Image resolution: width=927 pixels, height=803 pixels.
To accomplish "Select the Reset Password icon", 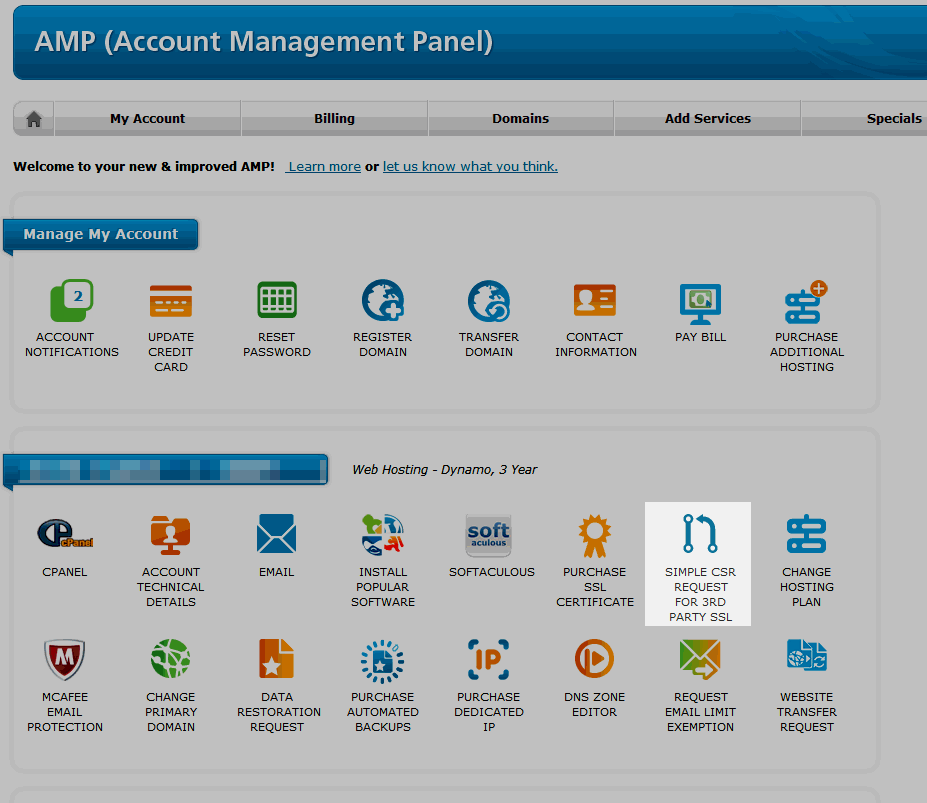I will (277, 302).
